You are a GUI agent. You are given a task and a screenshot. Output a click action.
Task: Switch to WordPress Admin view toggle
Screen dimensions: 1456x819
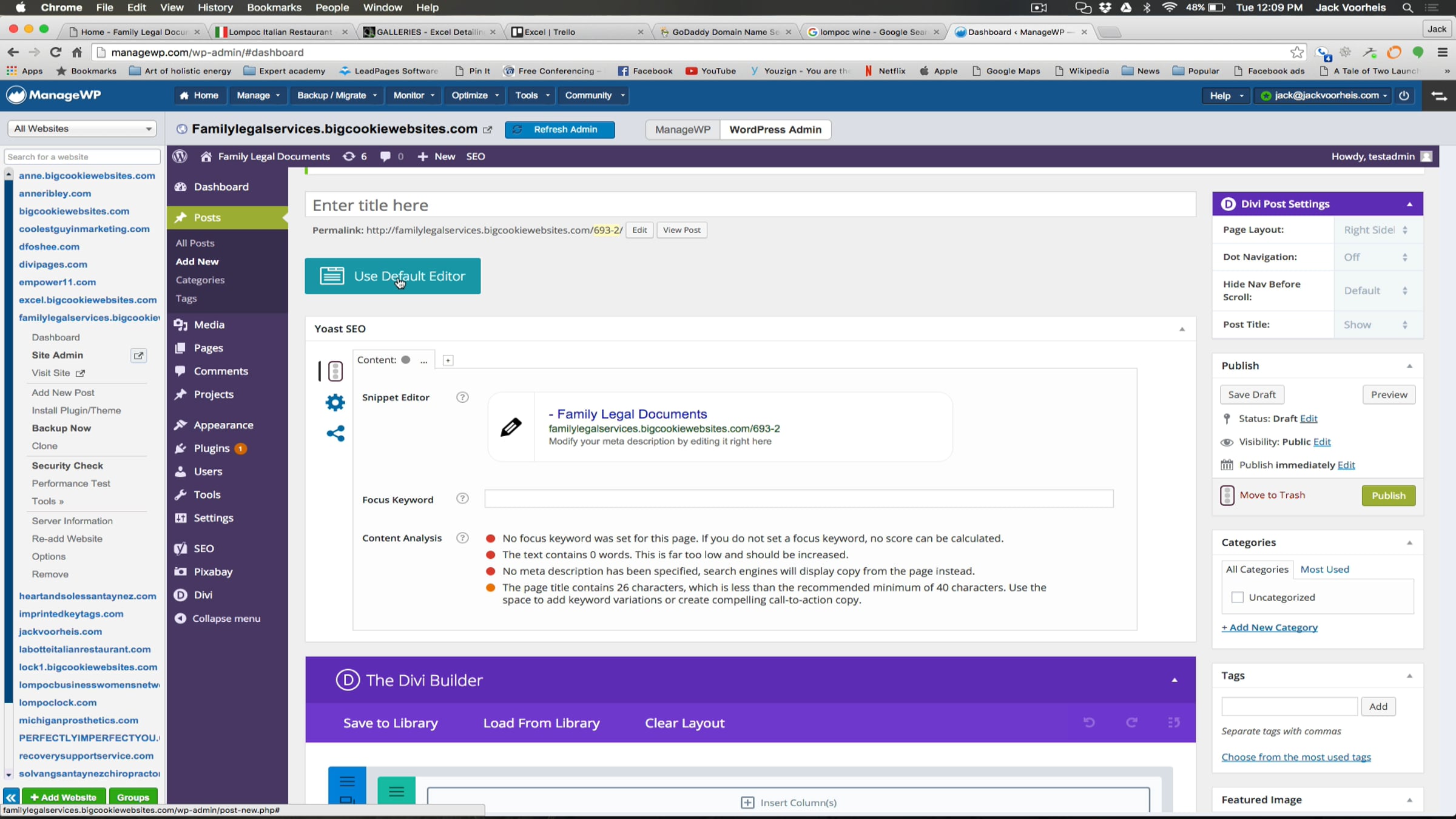click(x=775, y=129)
